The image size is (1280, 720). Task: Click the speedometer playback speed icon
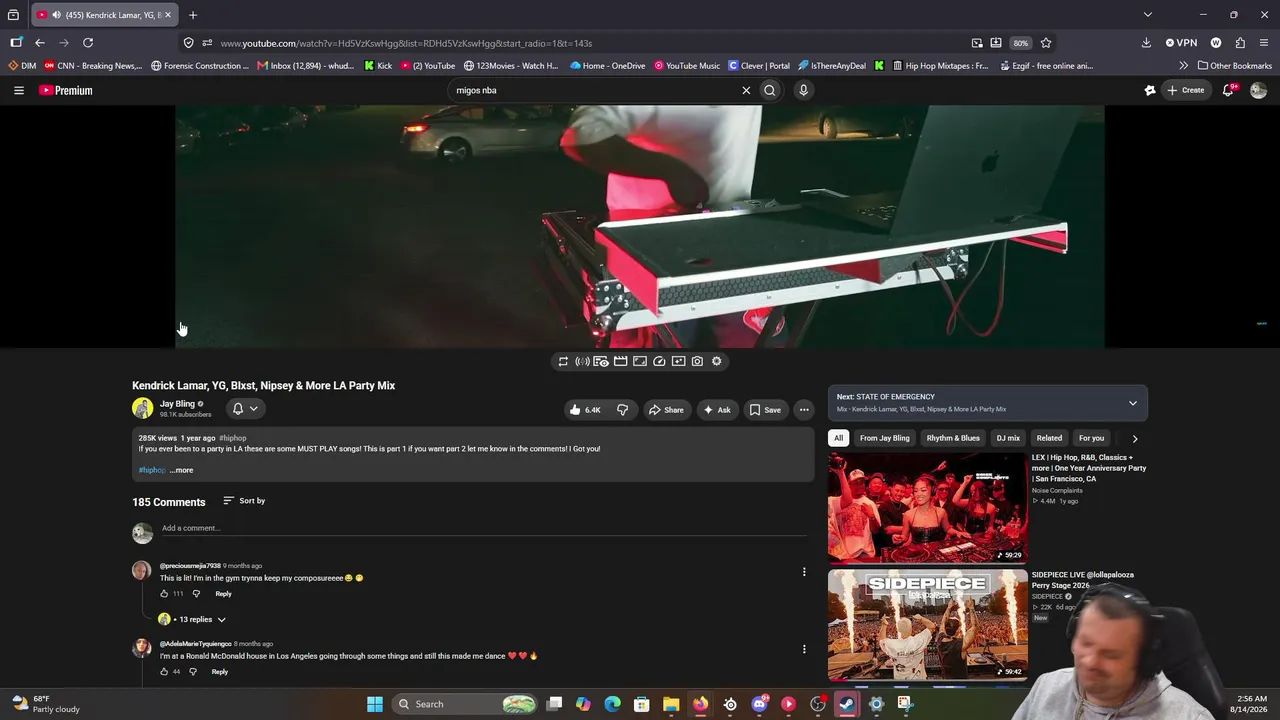click(x=659, y=361)
